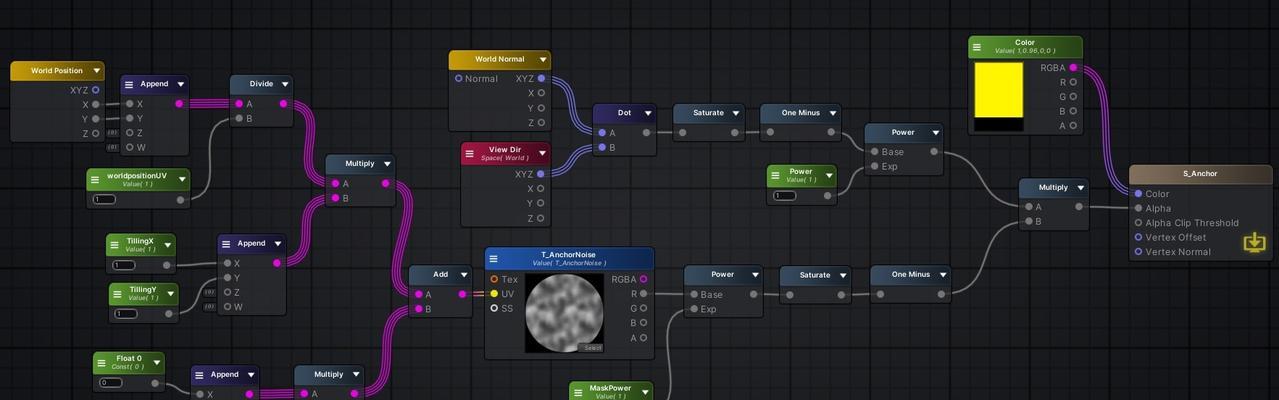Open the menu icon on the Append node wired to Float 0
The width and height of the screenshot is (1279, 400).
pos(199,375)
